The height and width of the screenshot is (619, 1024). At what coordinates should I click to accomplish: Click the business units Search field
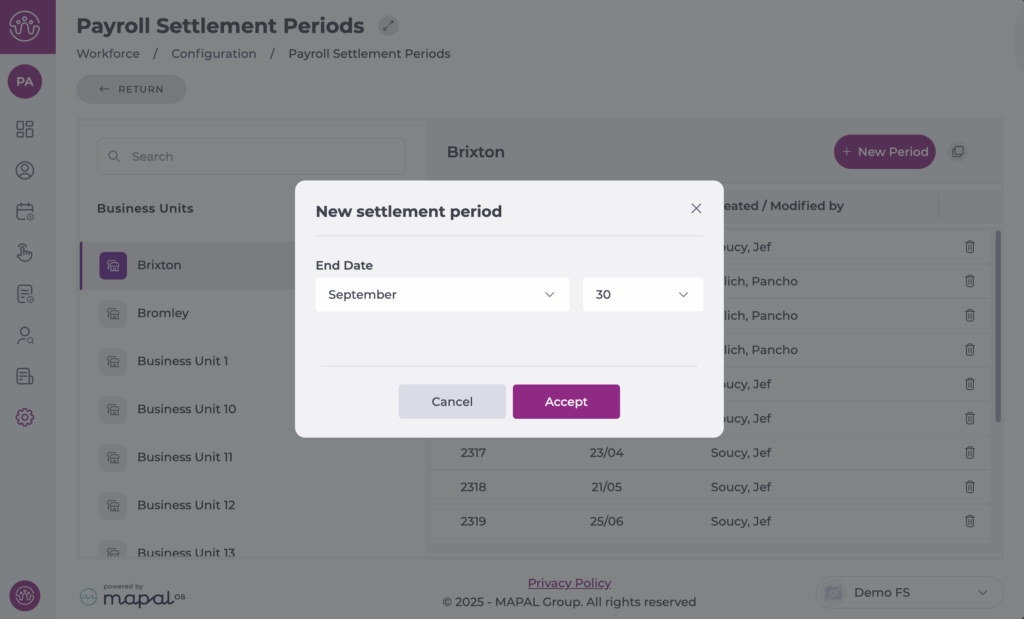(x=251, y=157)
